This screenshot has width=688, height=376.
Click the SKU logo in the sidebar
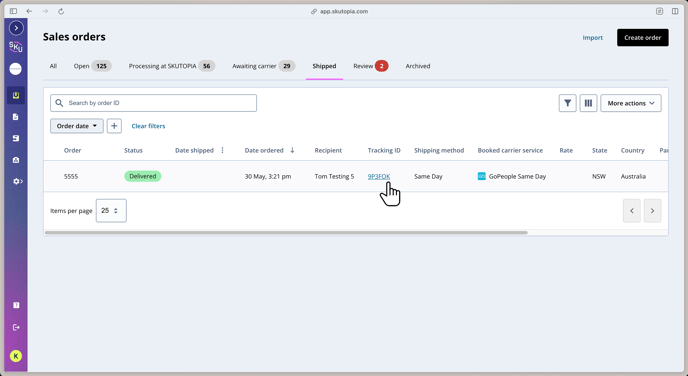tap(16, 47)
